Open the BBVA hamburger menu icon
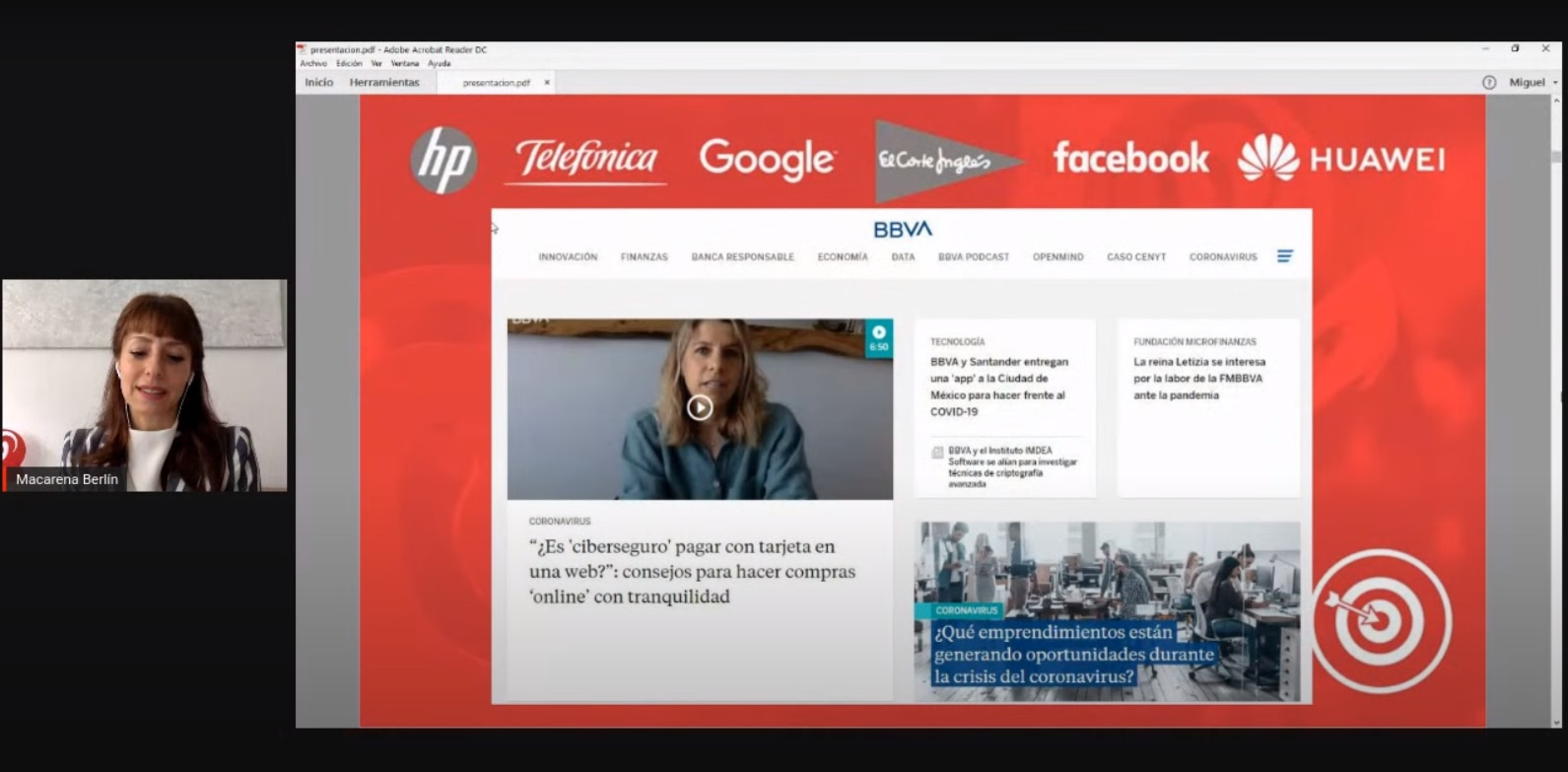Image resolution: width=1568 pixels, height=772 pixels. point(1285,256)
